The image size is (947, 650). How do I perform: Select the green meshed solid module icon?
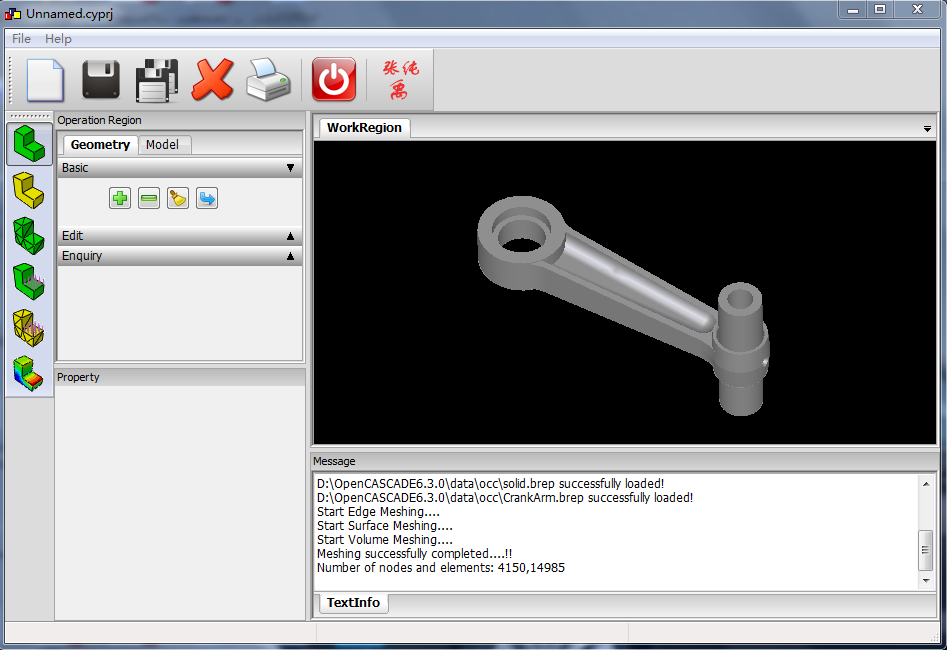[x=29, y=236]
